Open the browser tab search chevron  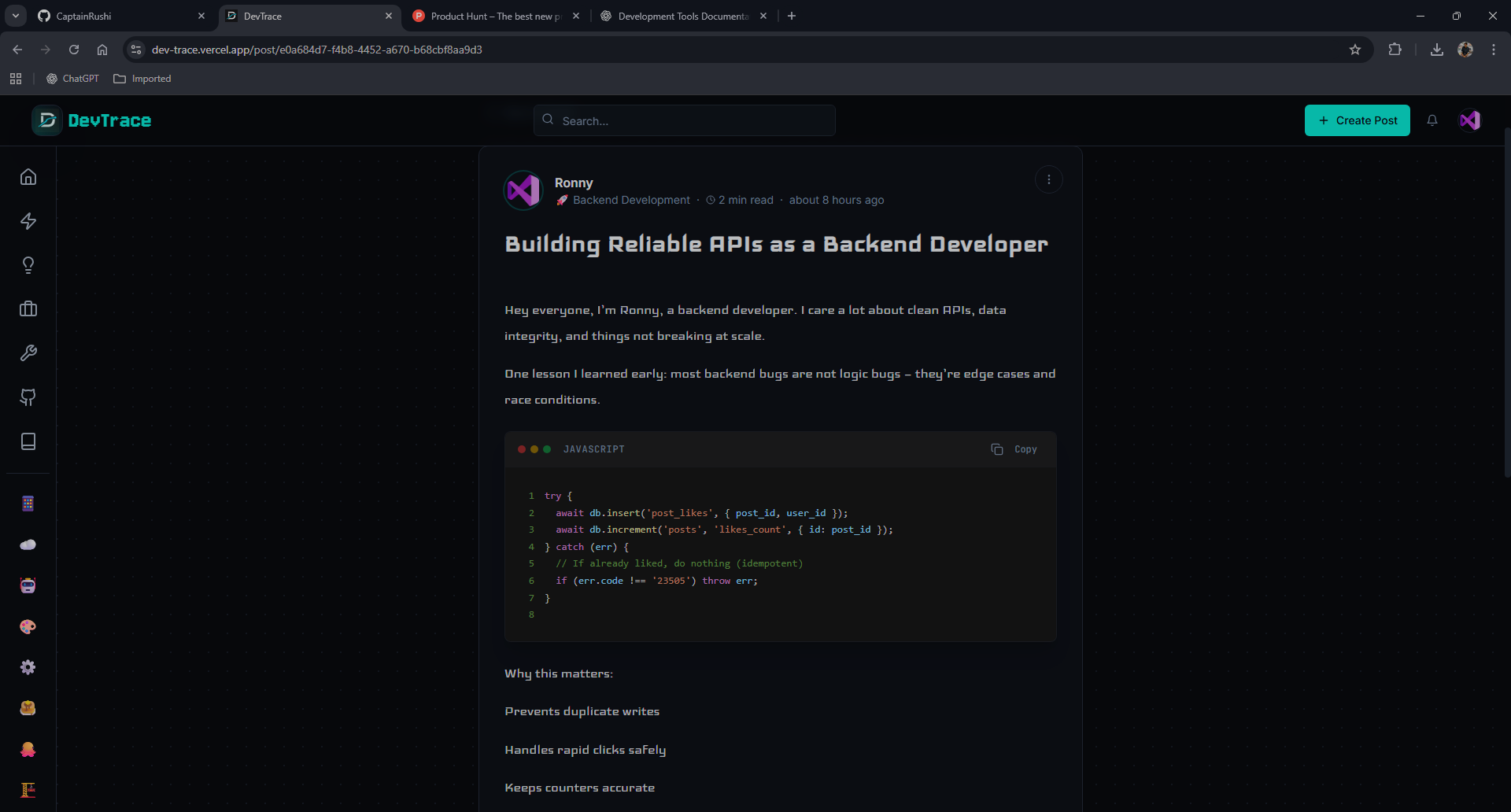[x=15, y=16]
